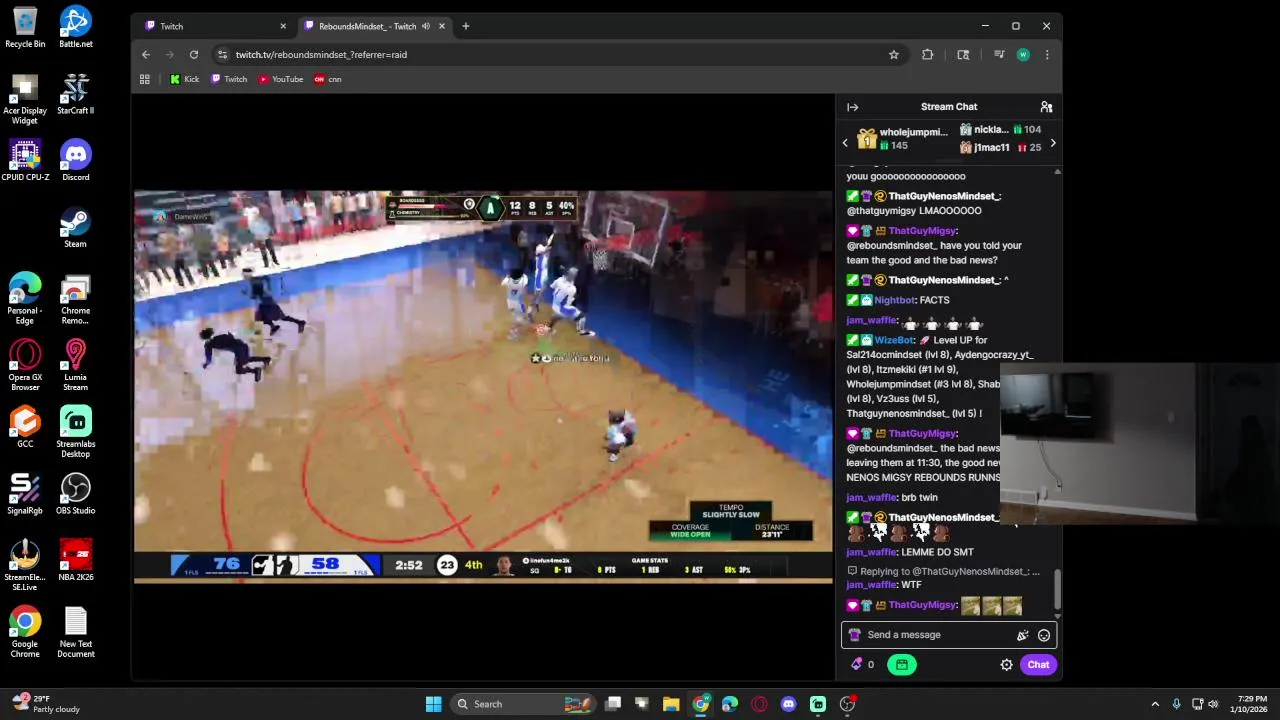
Task: Open File Explorer from taskbar
Action: tap(671, 704)
